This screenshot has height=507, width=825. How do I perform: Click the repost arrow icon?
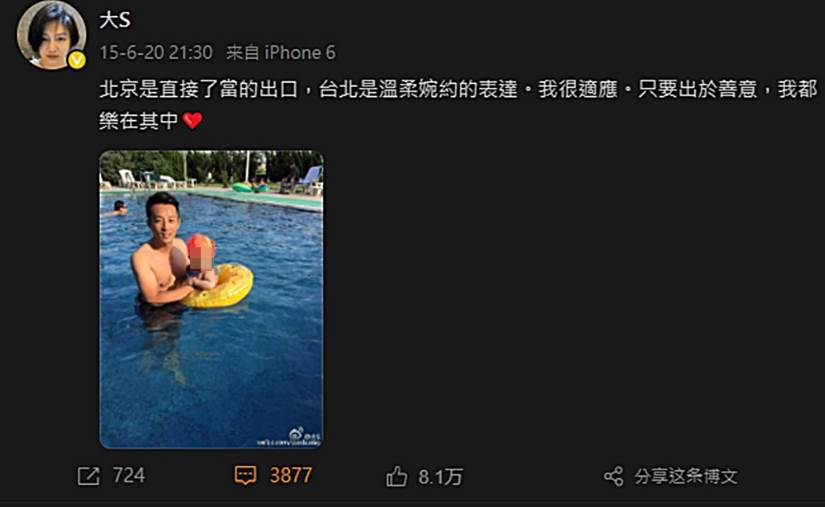(x=88, y=476)
